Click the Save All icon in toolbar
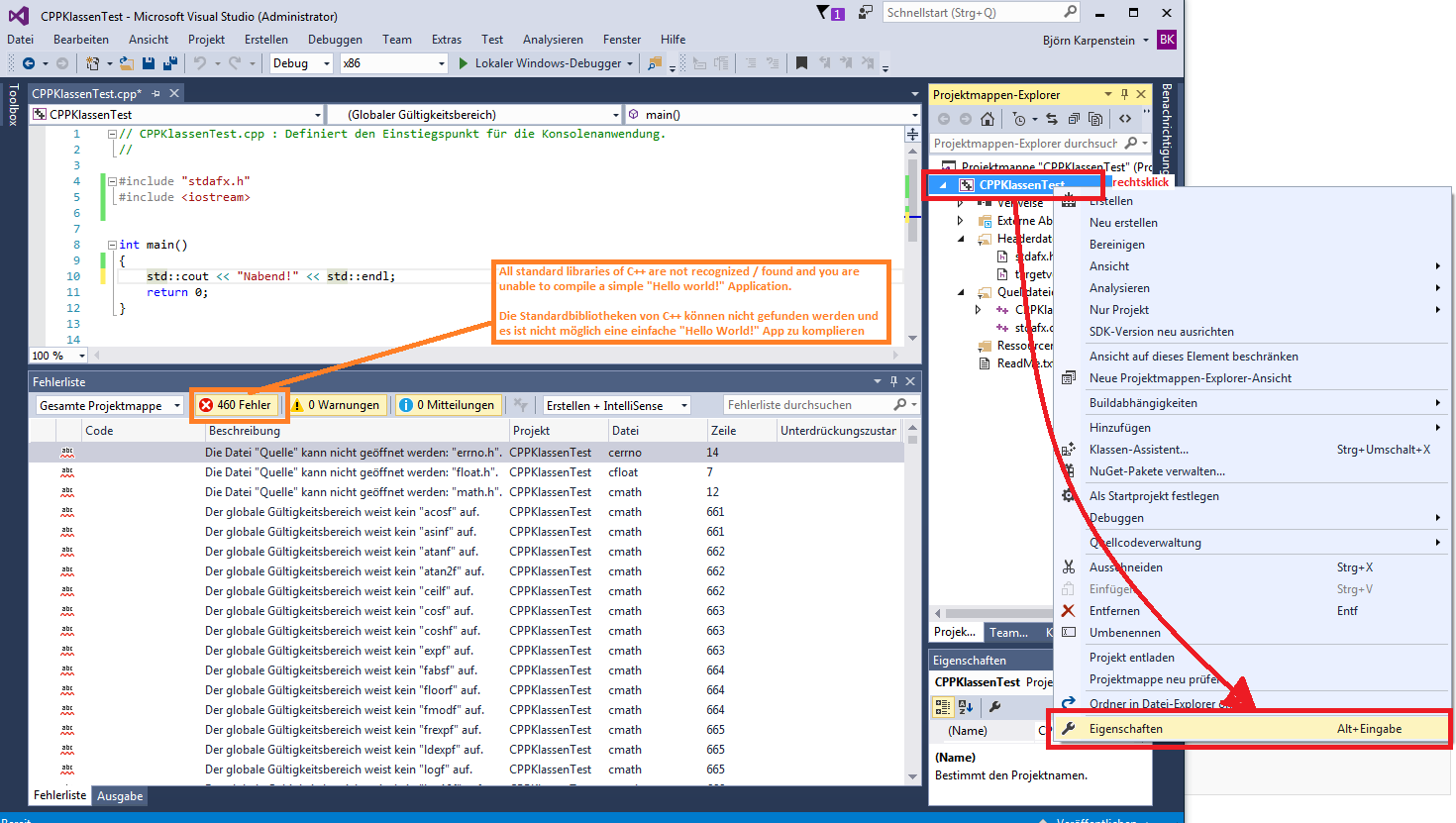Screen dimensions: 1456x823 [170, 63]
